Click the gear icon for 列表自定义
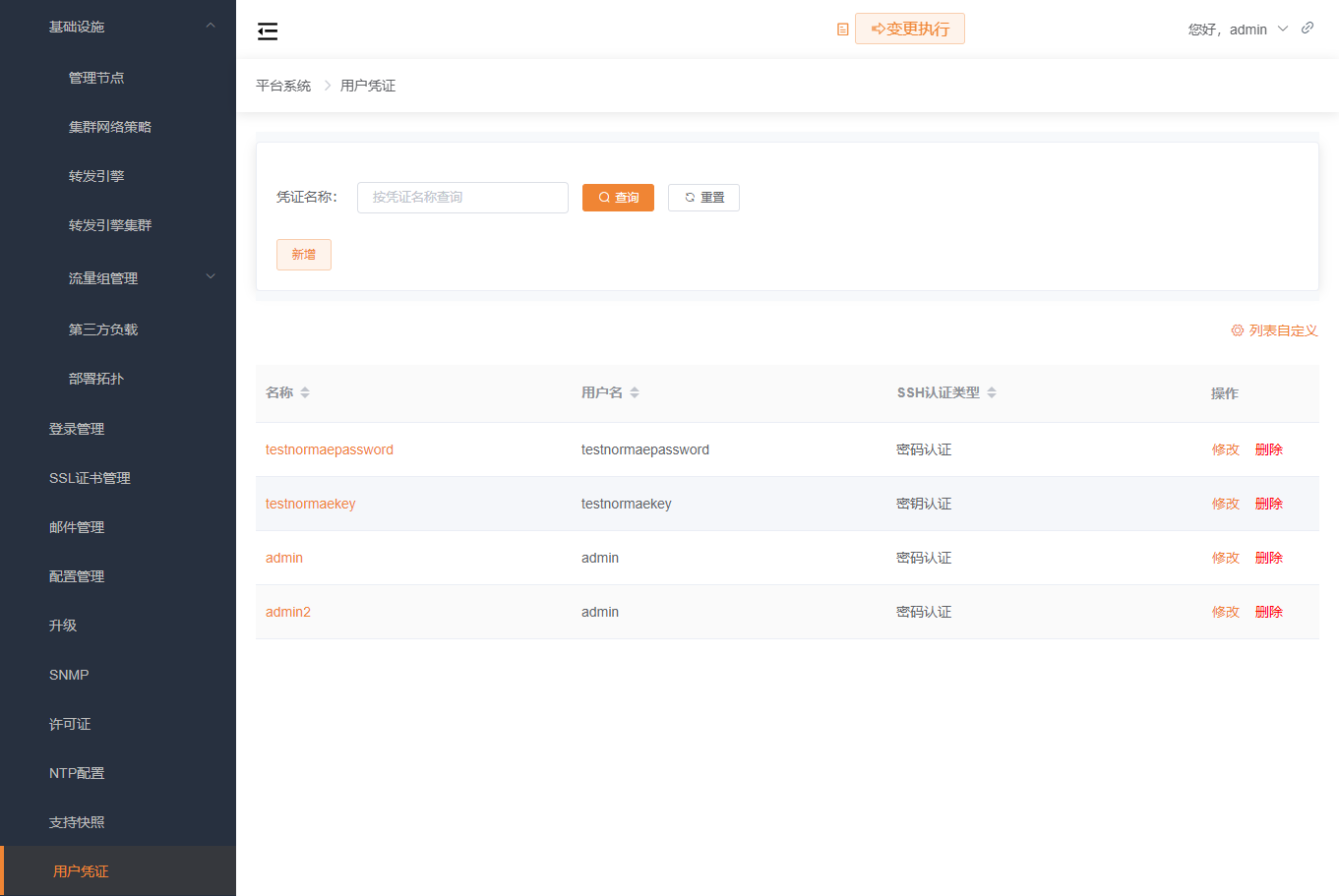Viewport: 1339px width, 896px height. pyautogui.click(x=1238, y=330)
